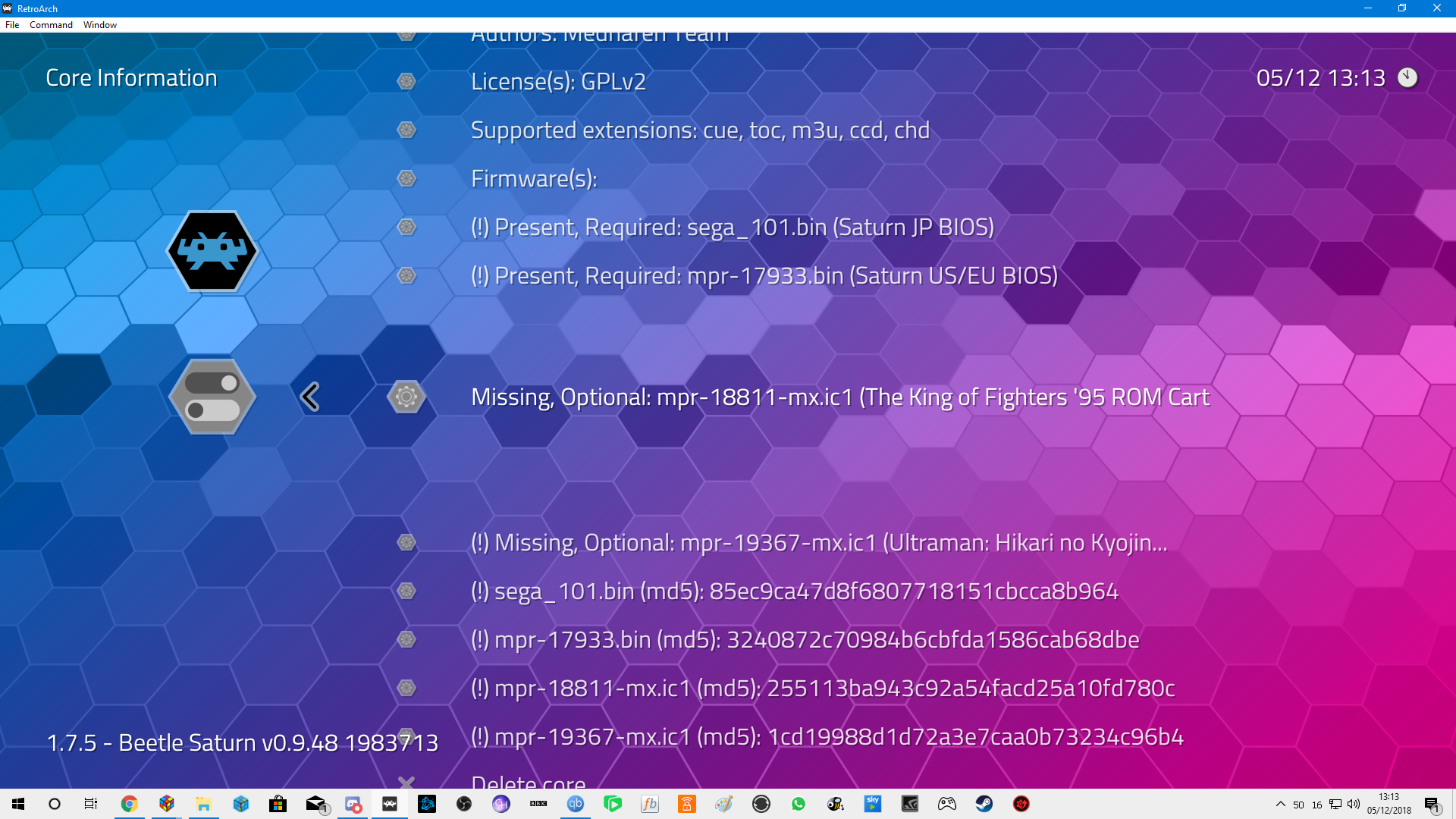Open the File menu
The height and width of the screenshot is (819, 1456).
tap(12, 25)
